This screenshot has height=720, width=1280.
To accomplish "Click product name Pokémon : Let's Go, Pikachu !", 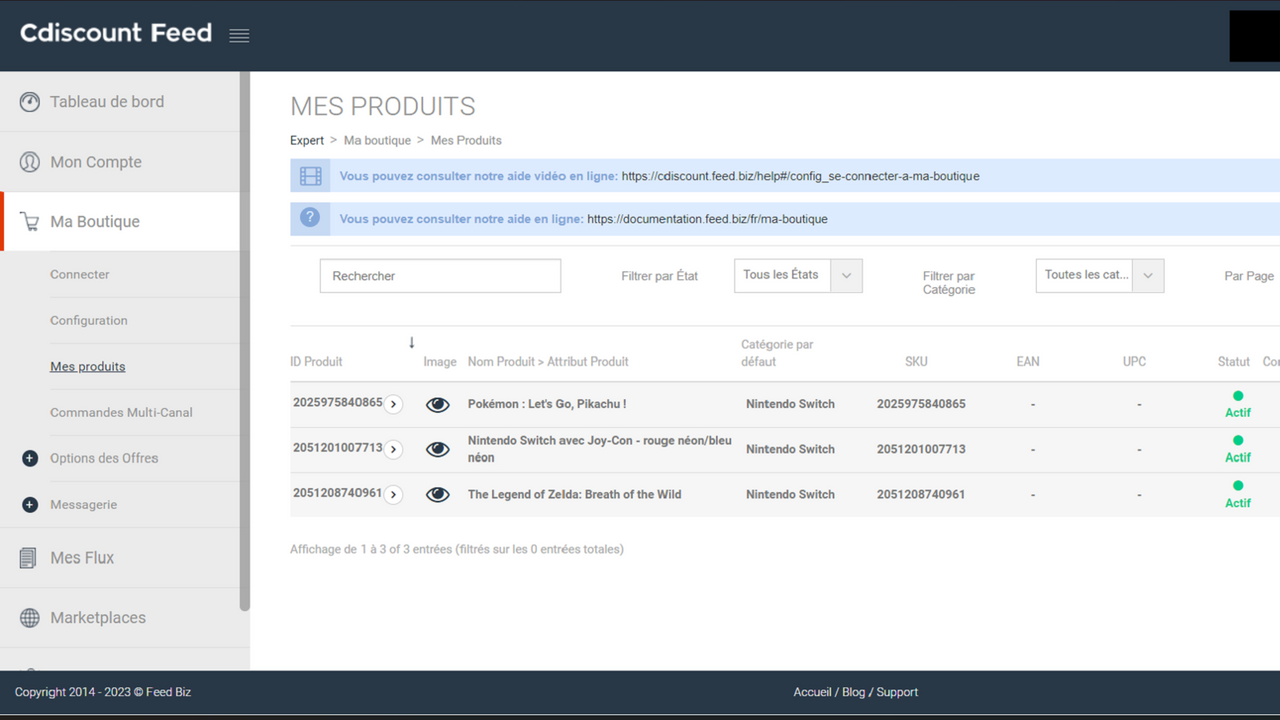I will (547, 404).
